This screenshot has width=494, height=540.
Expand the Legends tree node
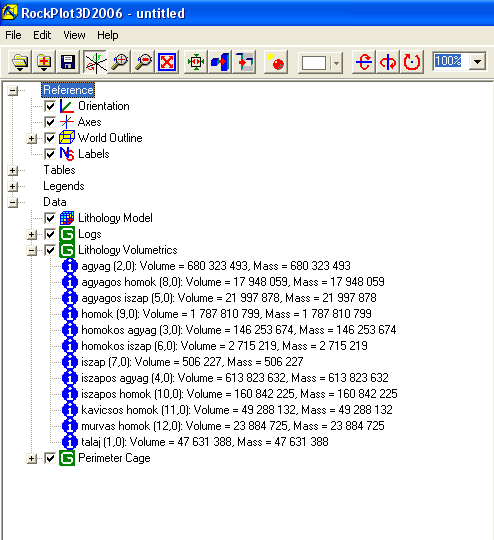[x=13, y=186]
